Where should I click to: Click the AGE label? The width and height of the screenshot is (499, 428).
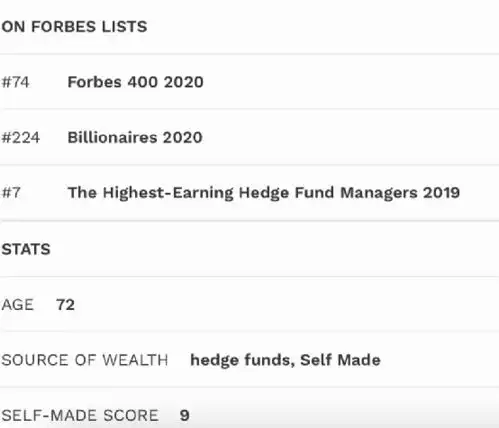click(17, 305)
